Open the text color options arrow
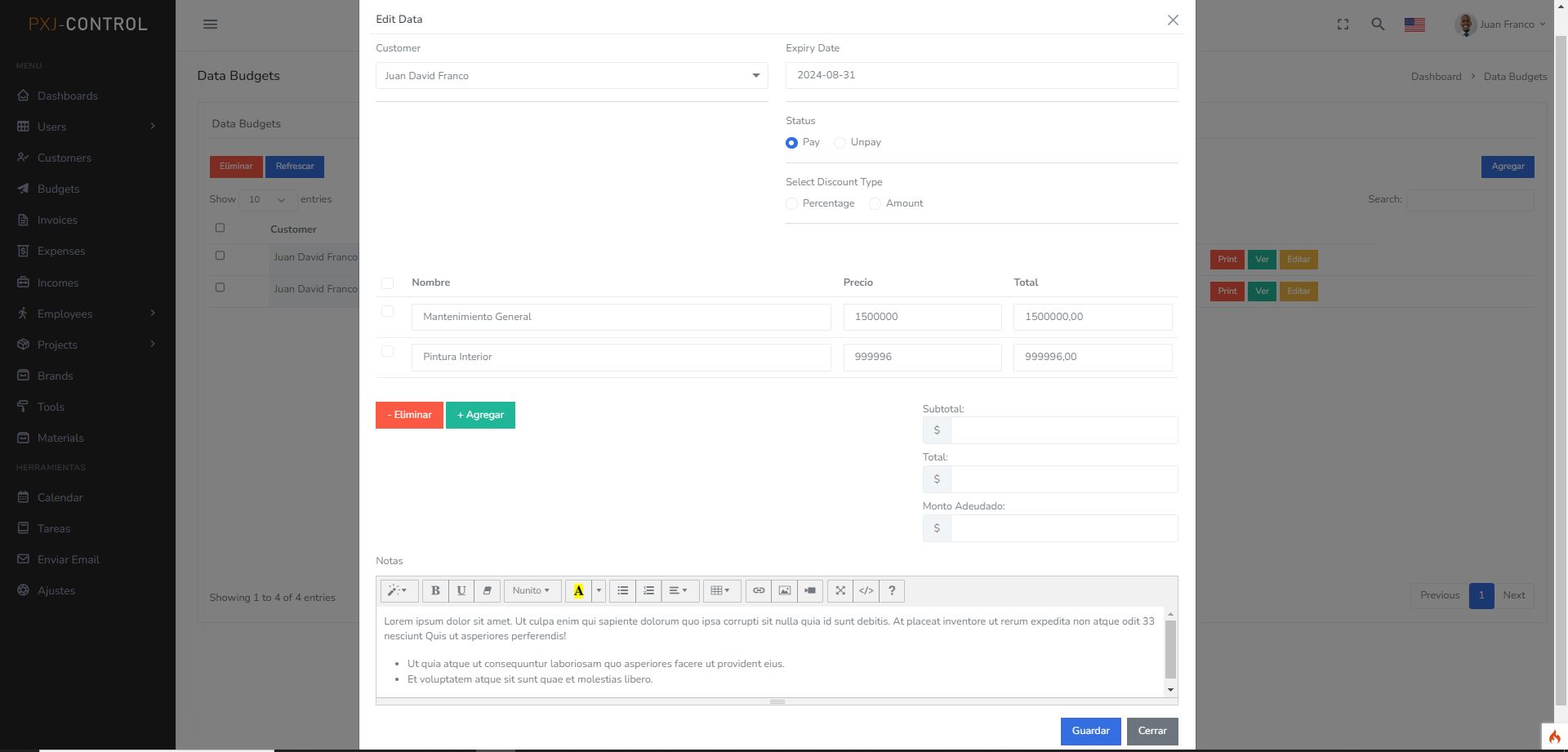1568x752 pixels. click(x=599, y=591)
